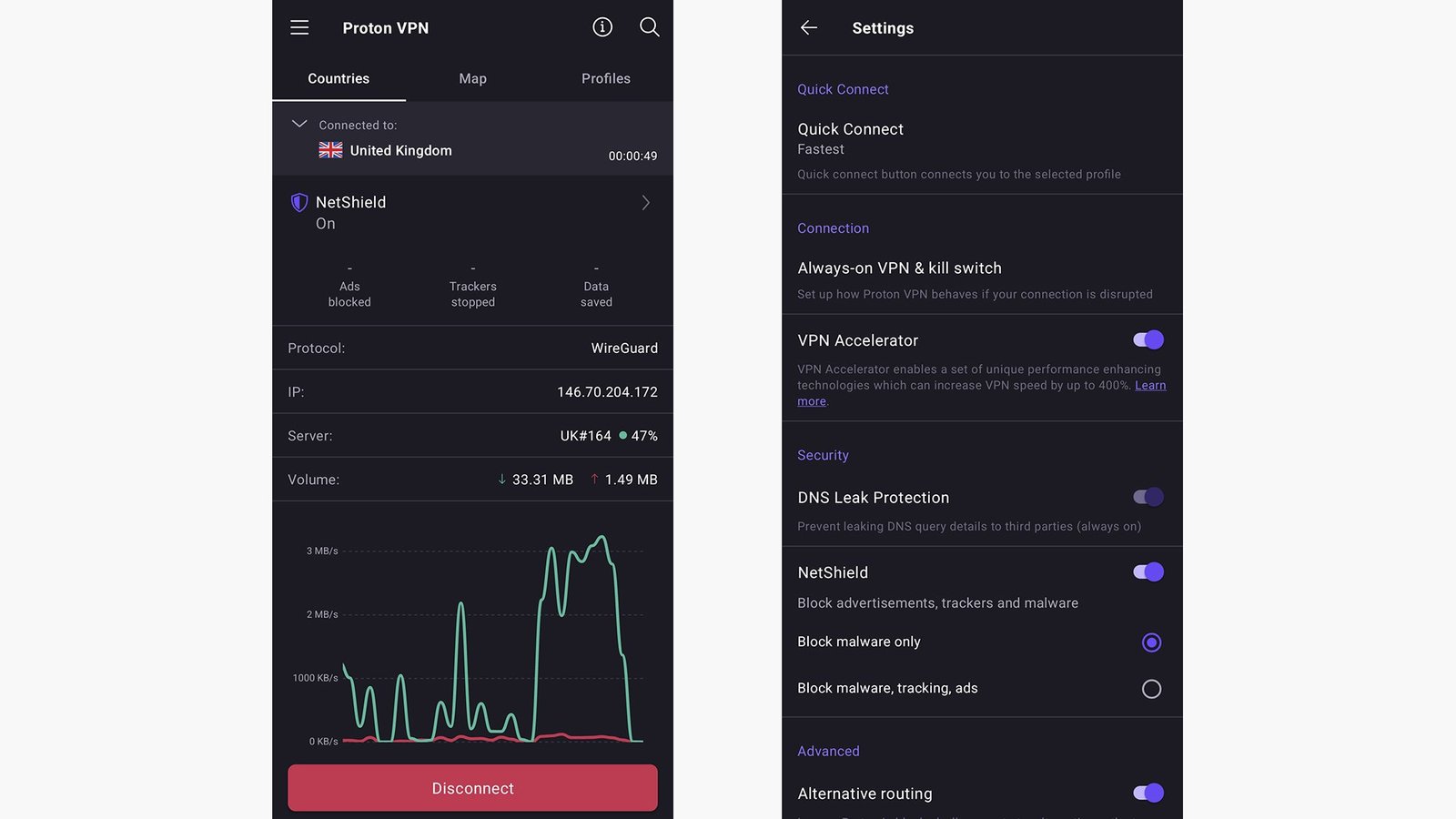Toggle the NetShield switch in Settings
1456x819 pixels.
click(1148, 571)
